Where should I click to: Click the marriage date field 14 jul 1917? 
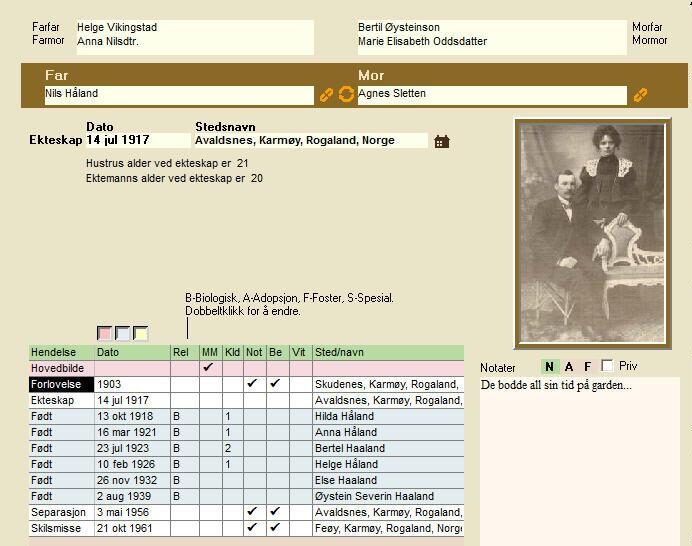tap(138, 140)
